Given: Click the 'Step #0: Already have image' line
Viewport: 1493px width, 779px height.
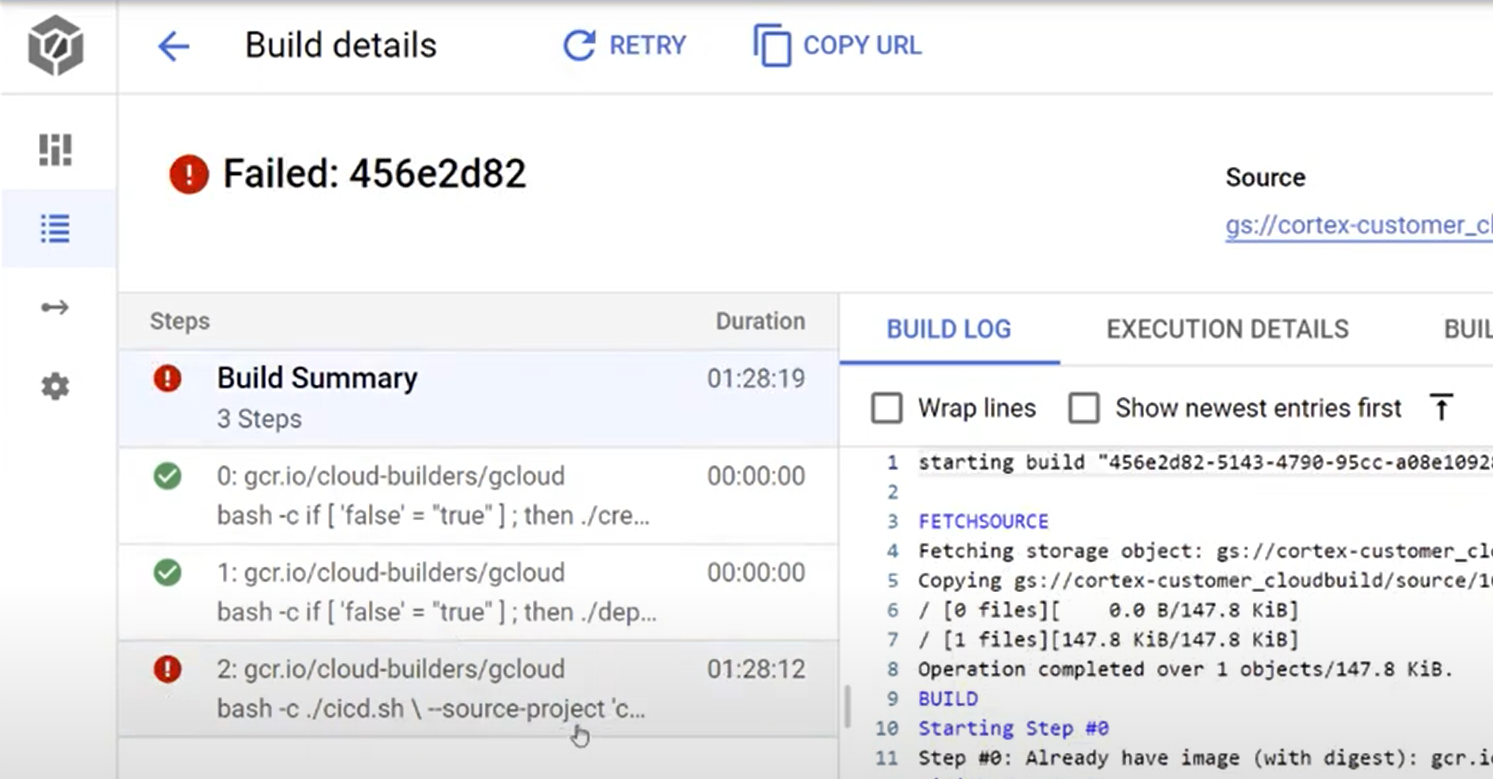Looking at the screenshot, I should [x=1205, y=758].
